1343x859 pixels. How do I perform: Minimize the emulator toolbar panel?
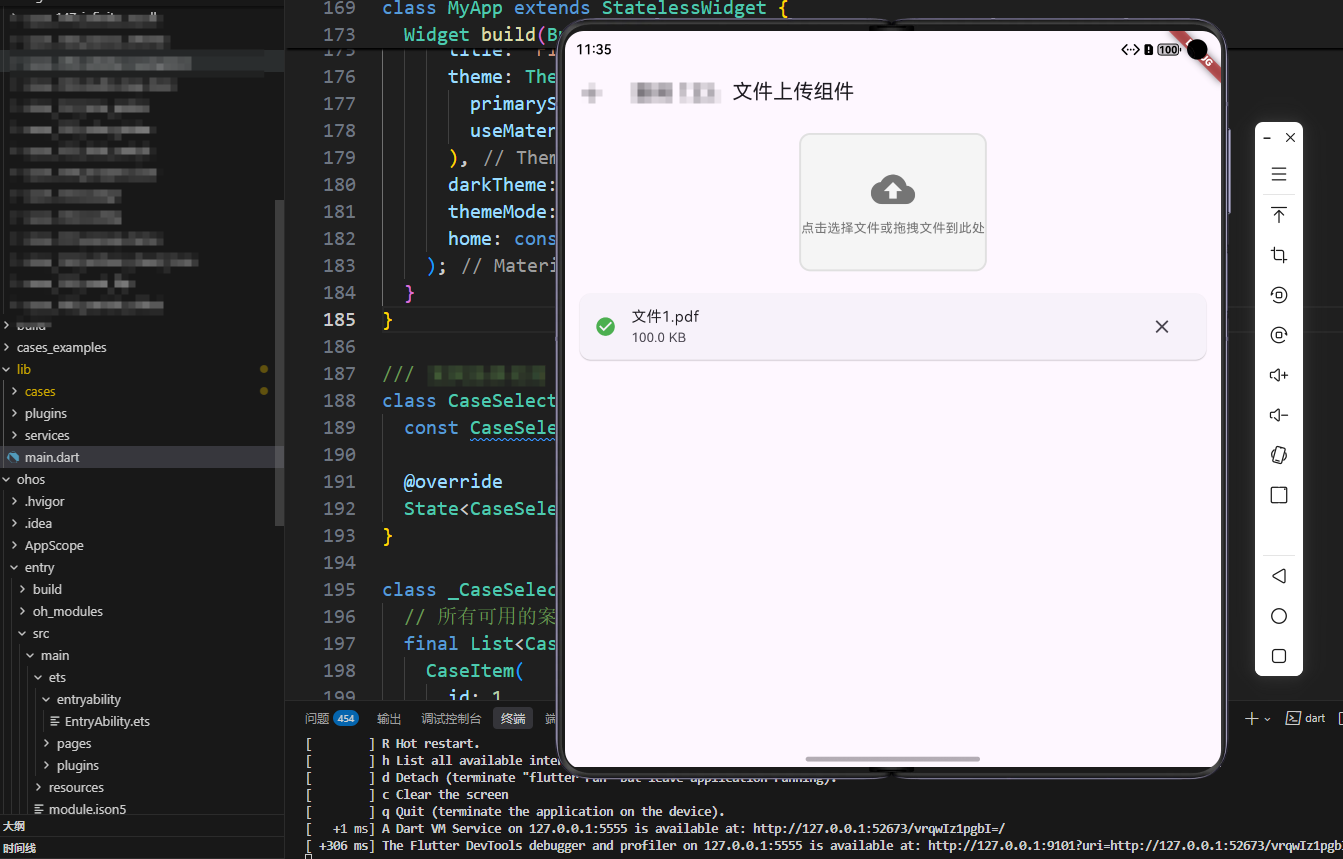click(1267, 138)
